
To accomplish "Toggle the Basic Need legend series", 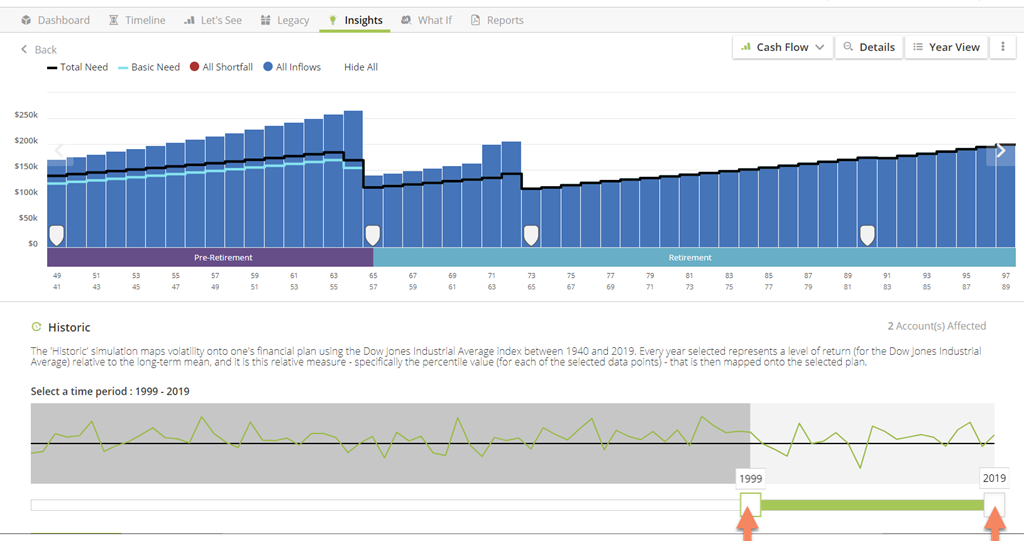I will [149, 67].
